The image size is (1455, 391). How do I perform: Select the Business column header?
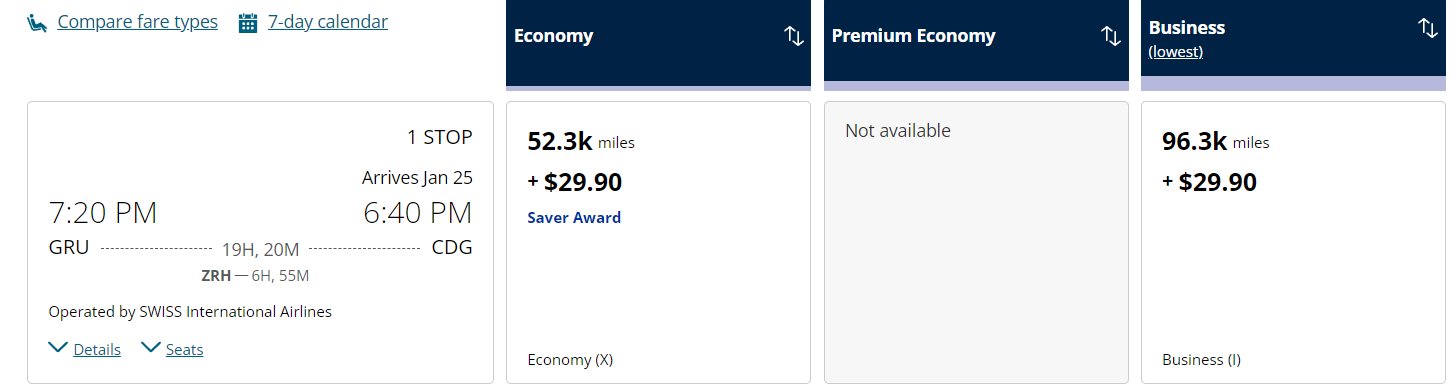[1293, 42]
